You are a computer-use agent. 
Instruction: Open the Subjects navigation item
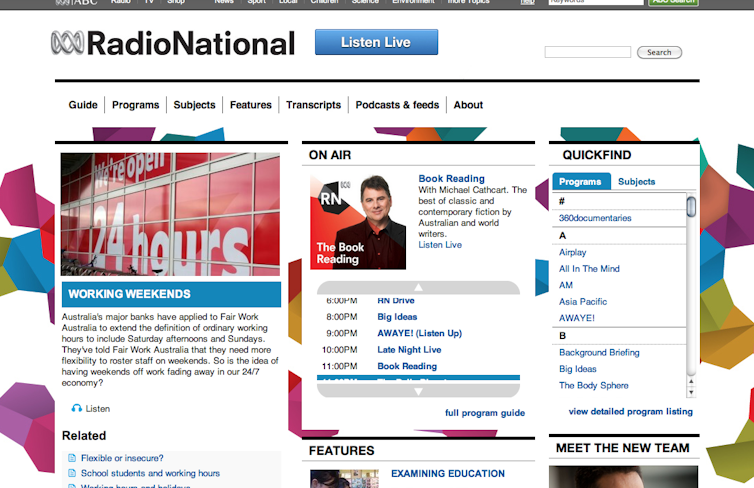pyautogui.click(x=194, y=105)
